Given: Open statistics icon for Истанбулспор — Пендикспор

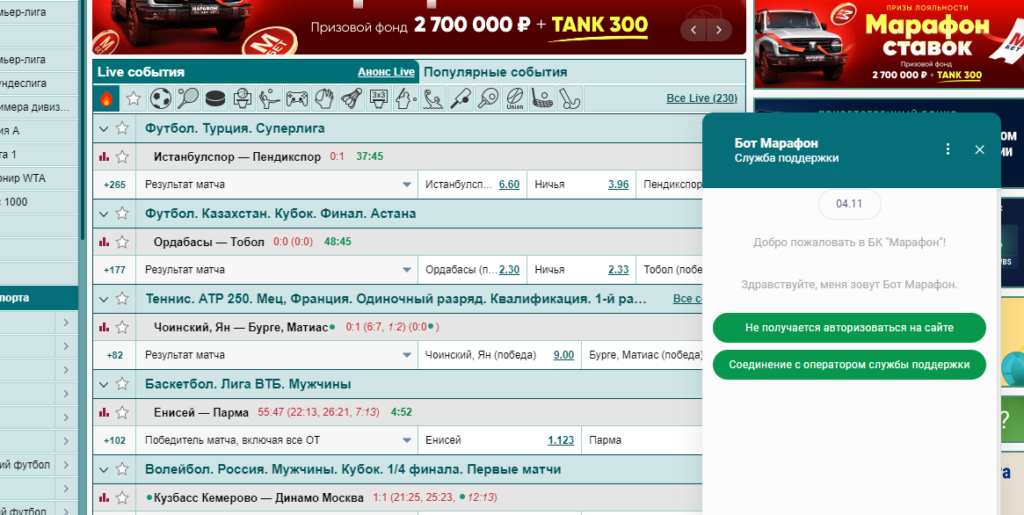Looking at the screenshot, I should [x=104, y=157].
